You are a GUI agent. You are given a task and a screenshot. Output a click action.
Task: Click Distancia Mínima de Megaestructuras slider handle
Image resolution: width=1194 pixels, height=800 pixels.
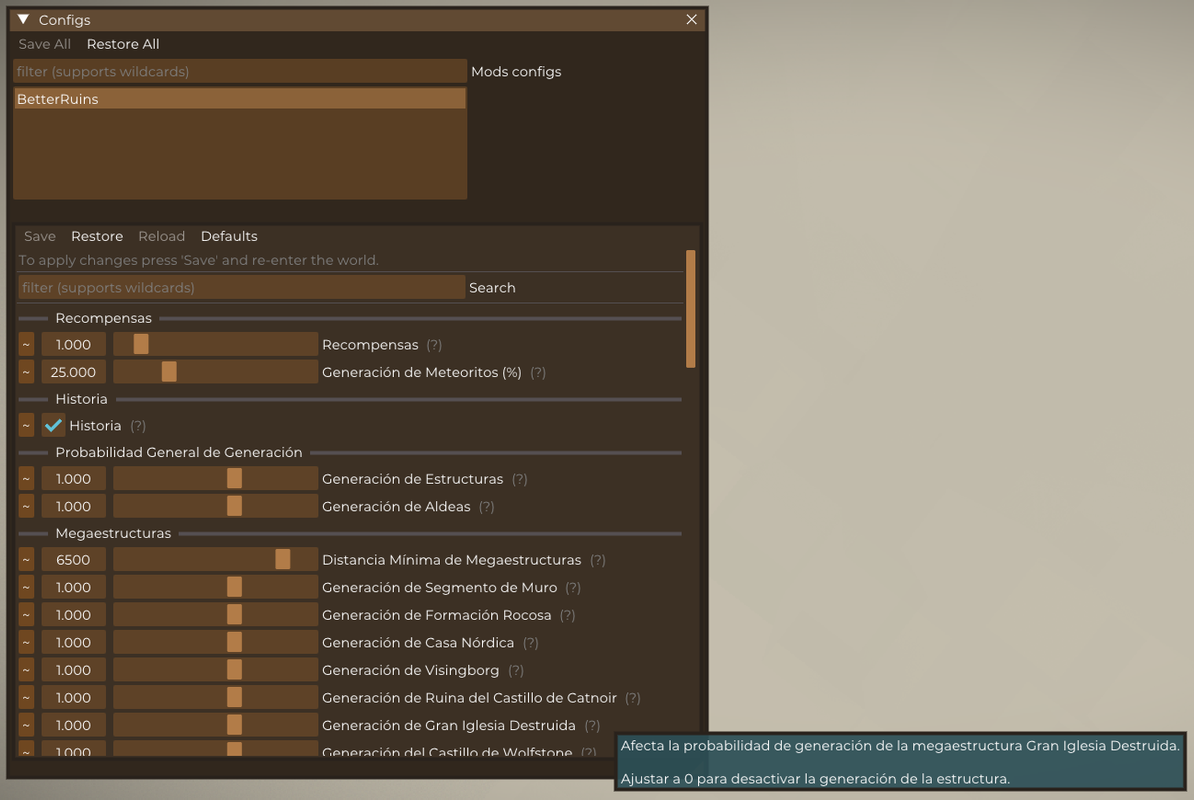(x=283, y=559)
